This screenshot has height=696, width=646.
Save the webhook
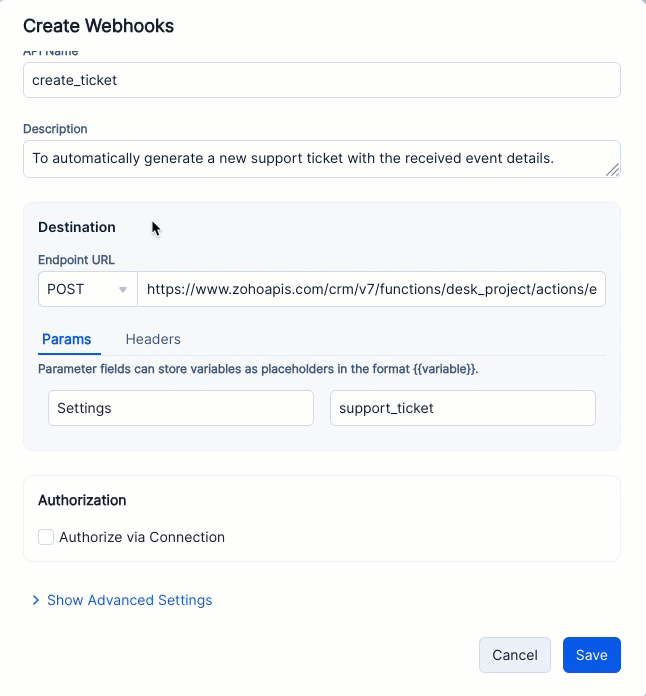point(591,655)
